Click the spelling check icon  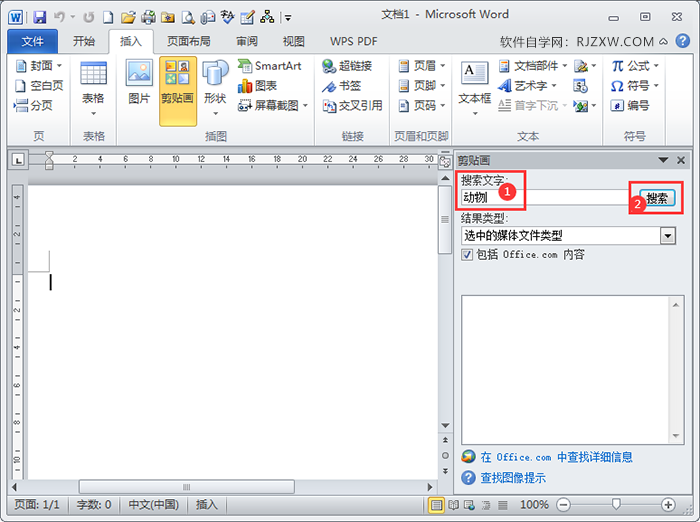[227, 17]
